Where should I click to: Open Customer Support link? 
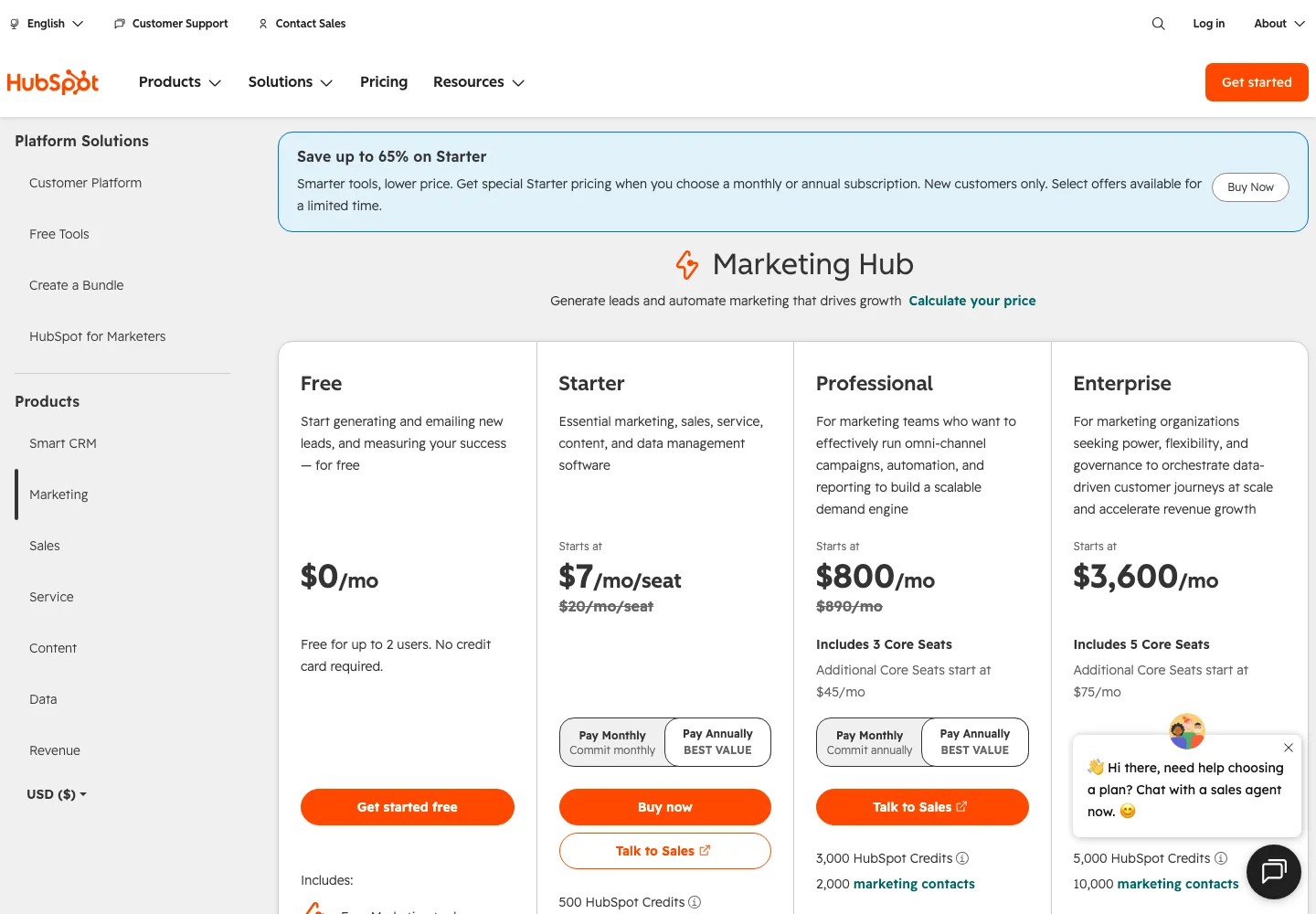pos(171,24)
